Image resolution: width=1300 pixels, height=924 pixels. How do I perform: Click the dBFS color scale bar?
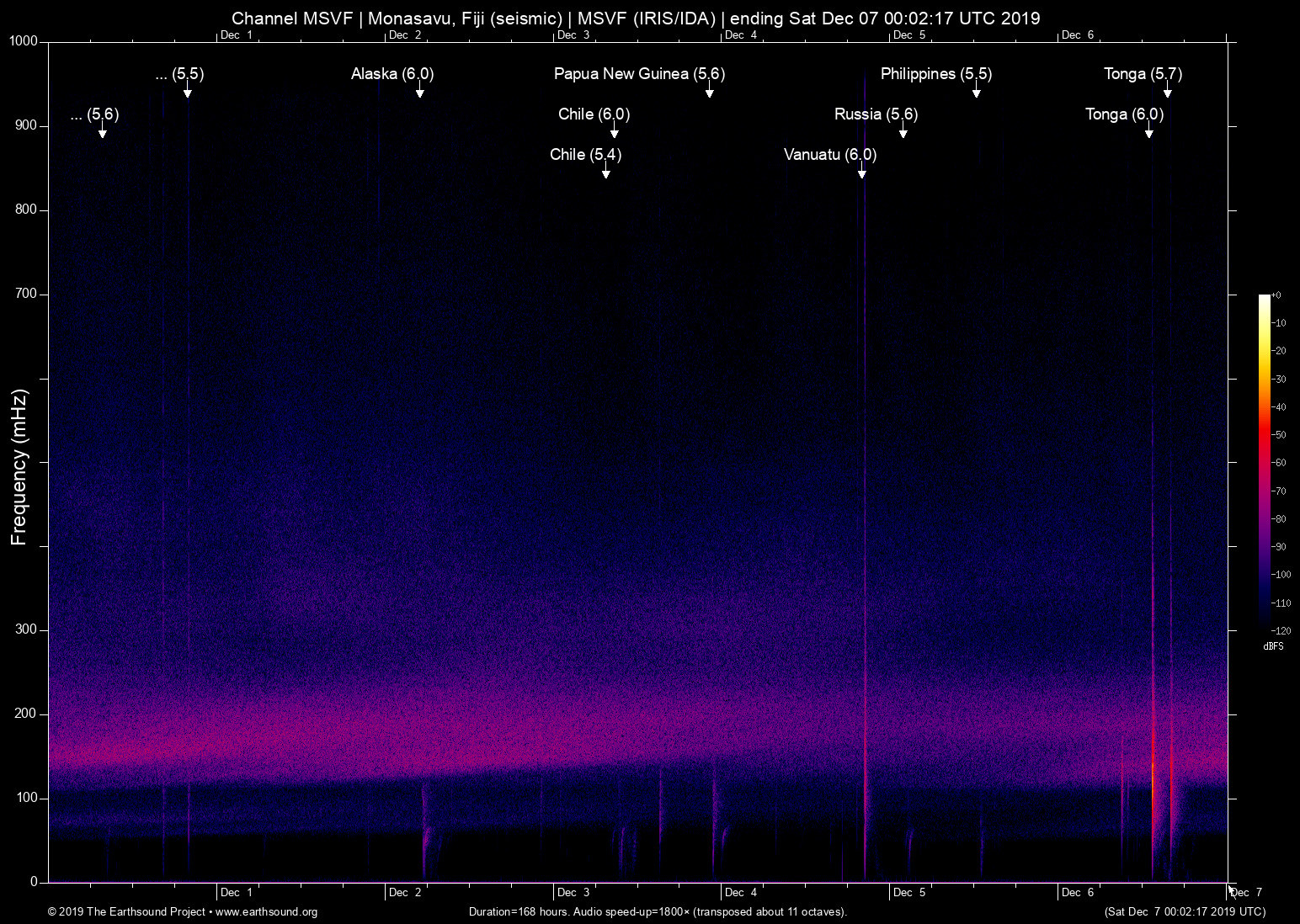(x=1265, y=463)
